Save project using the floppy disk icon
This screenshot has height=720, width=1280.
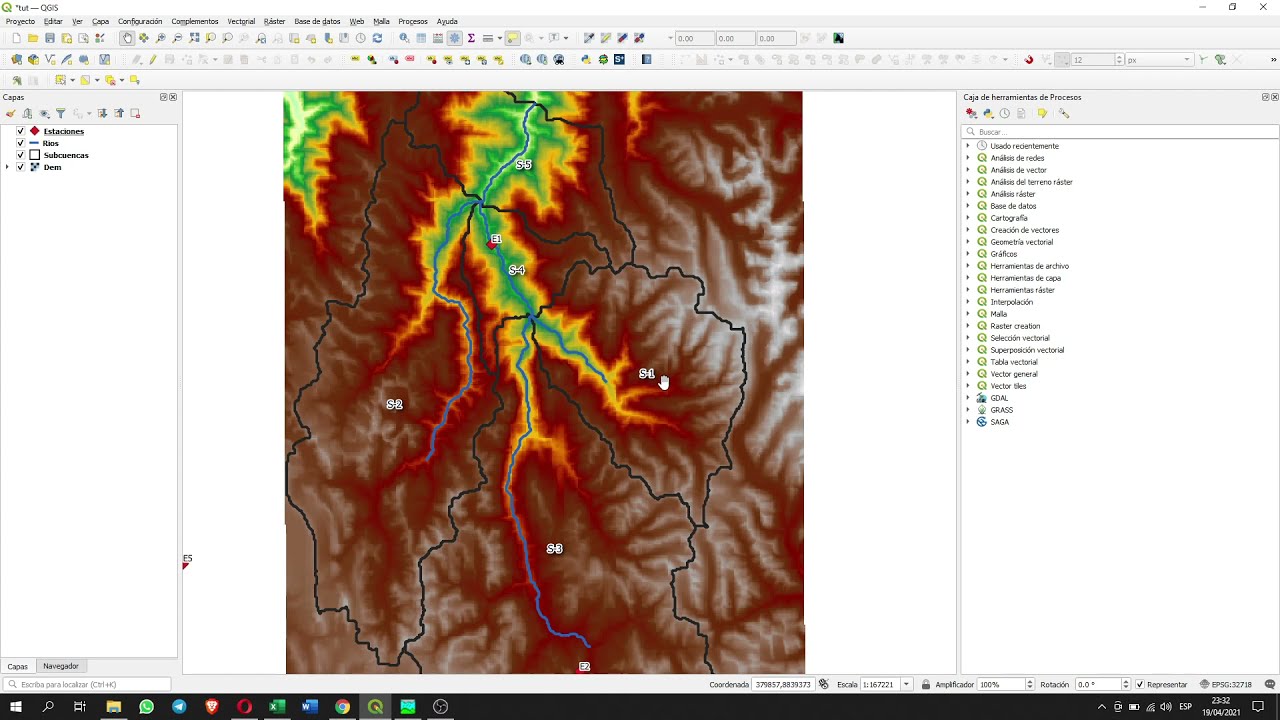(50, 38)
